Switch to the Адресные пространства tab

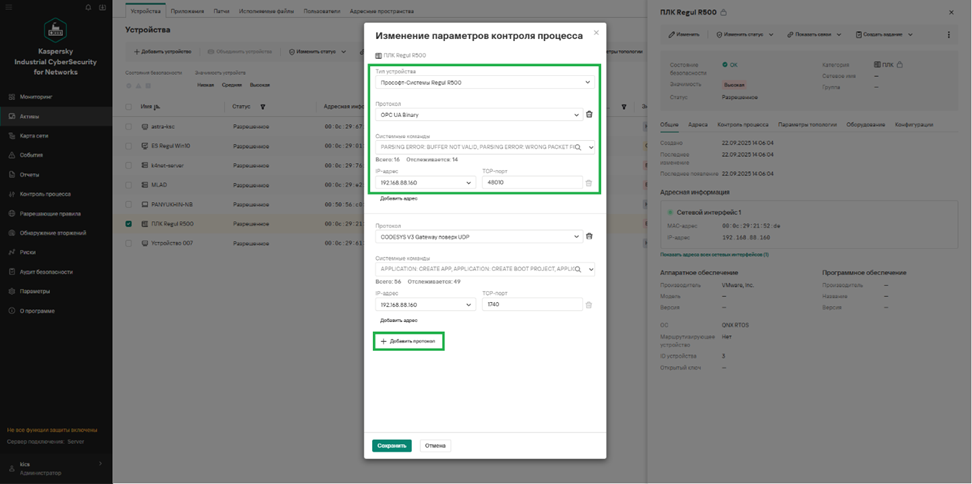click(x=382, y=11)
